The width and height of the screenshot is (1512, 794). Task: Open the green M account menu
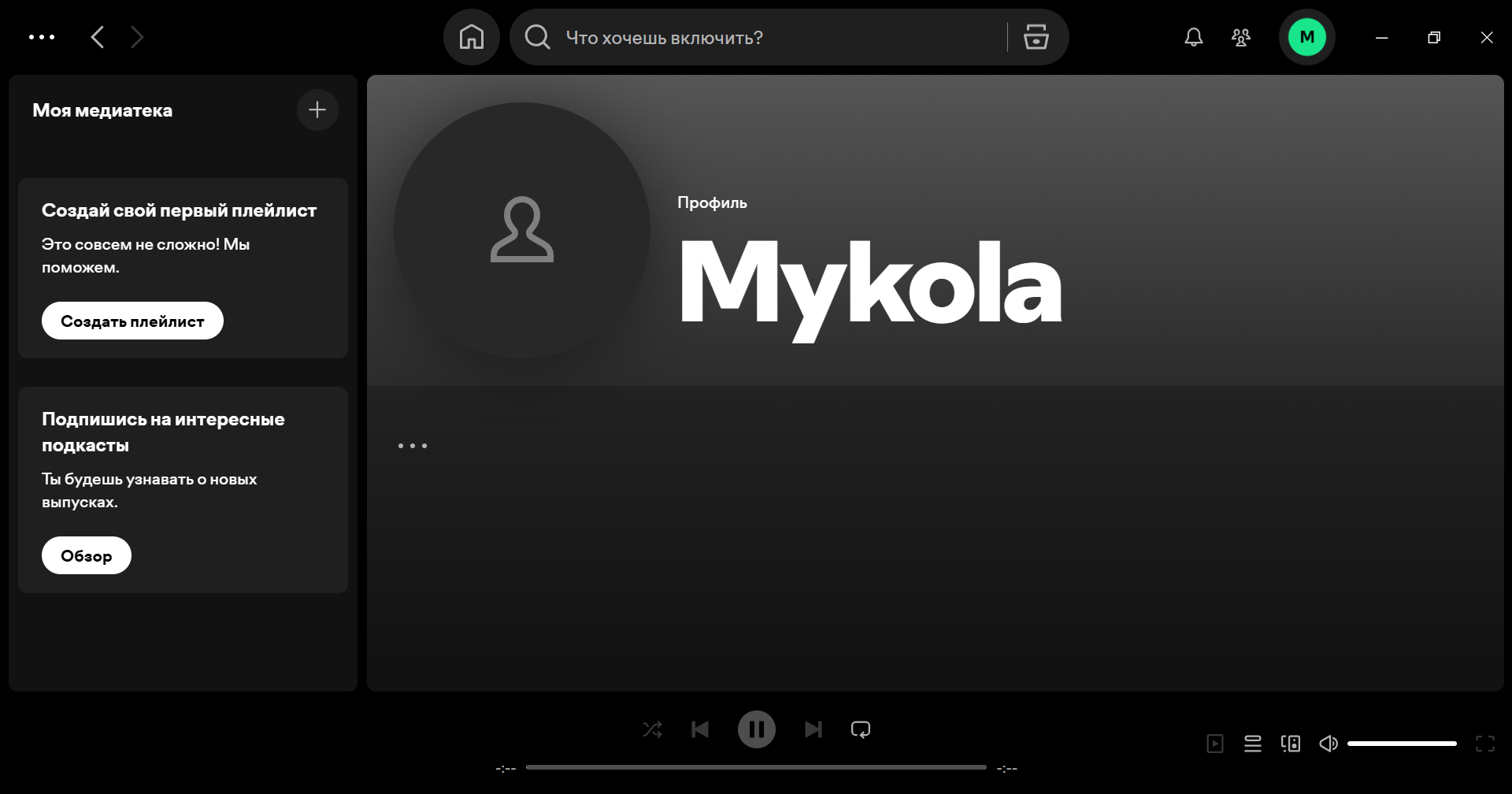point(1306,37)
